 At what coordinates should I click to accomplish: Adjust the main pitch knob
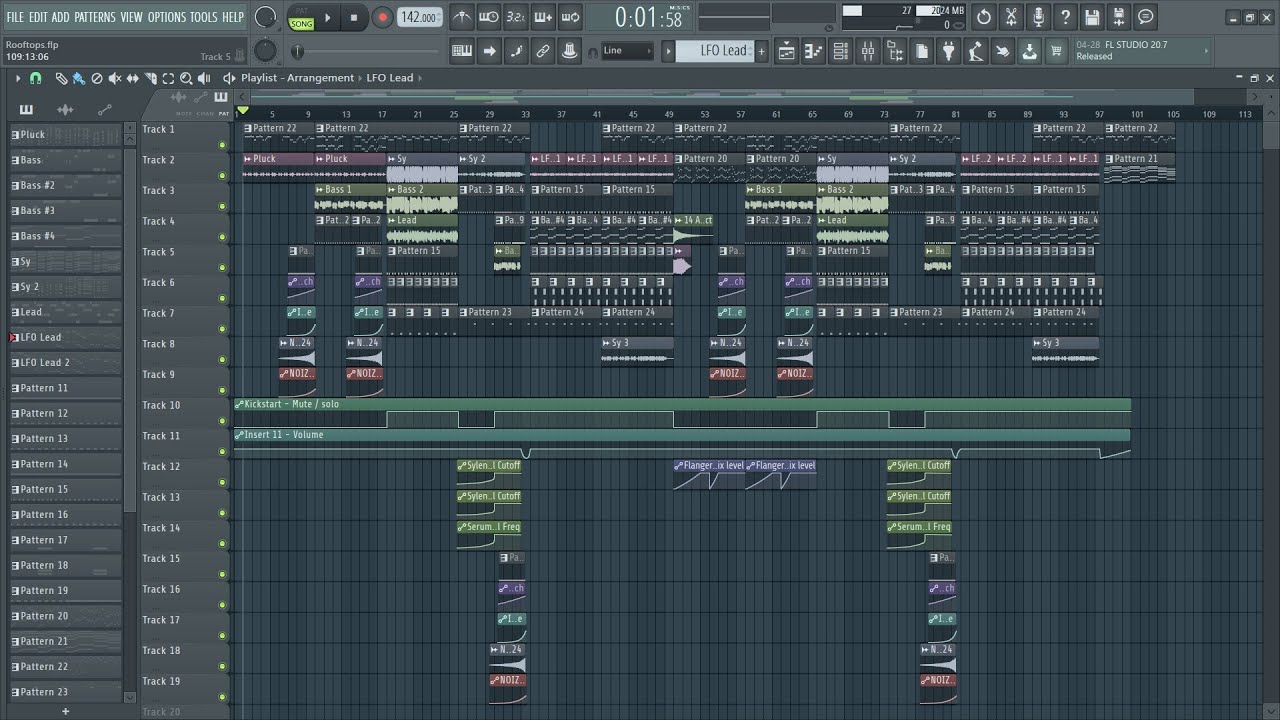click(266, 51)
